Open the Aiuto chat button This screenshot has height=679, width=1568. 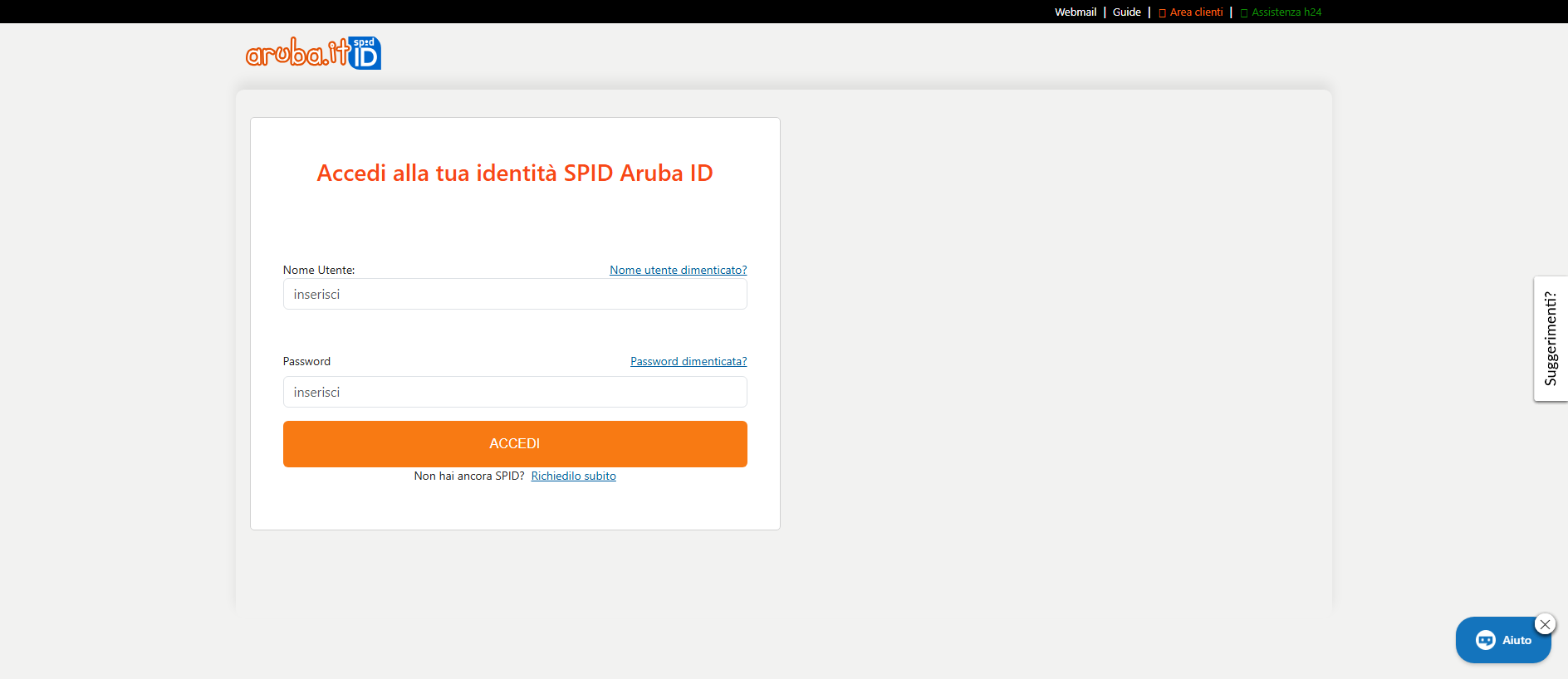(1503, 640)
